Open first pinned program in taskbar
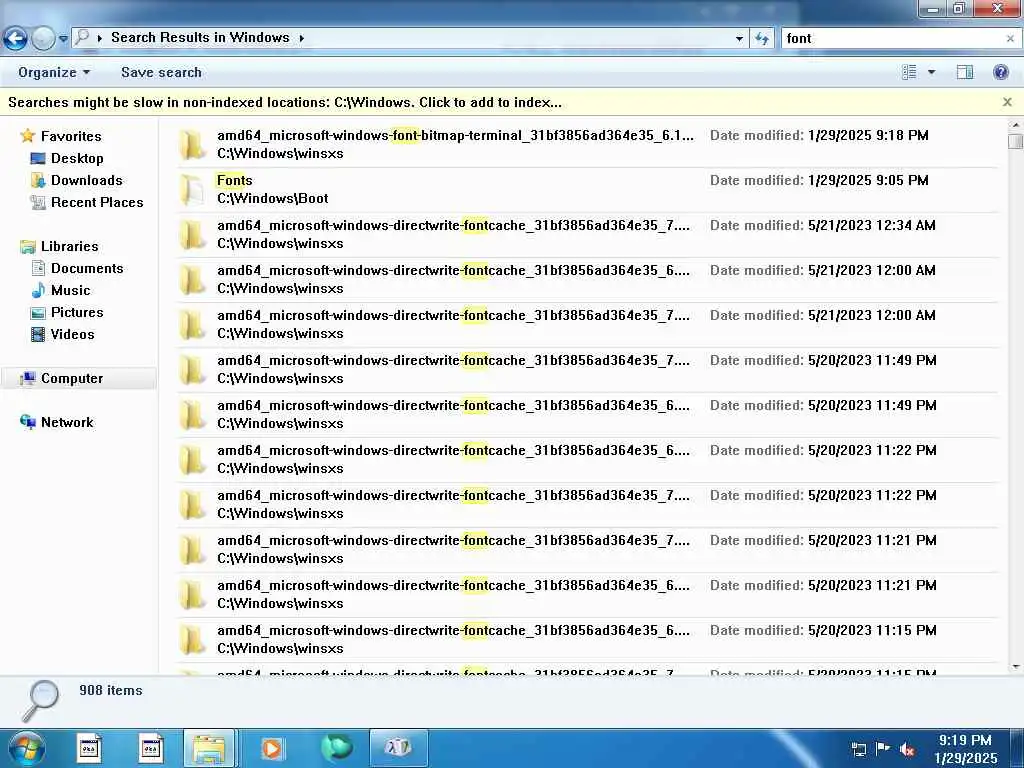Image resolution: width=1024 pixels, height=768 pixels. click(89, 748)
